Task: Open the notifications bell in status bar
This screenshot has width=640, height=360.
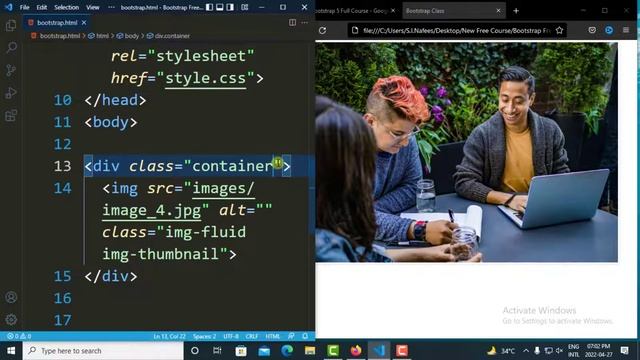Action: [x=305, y=336]
